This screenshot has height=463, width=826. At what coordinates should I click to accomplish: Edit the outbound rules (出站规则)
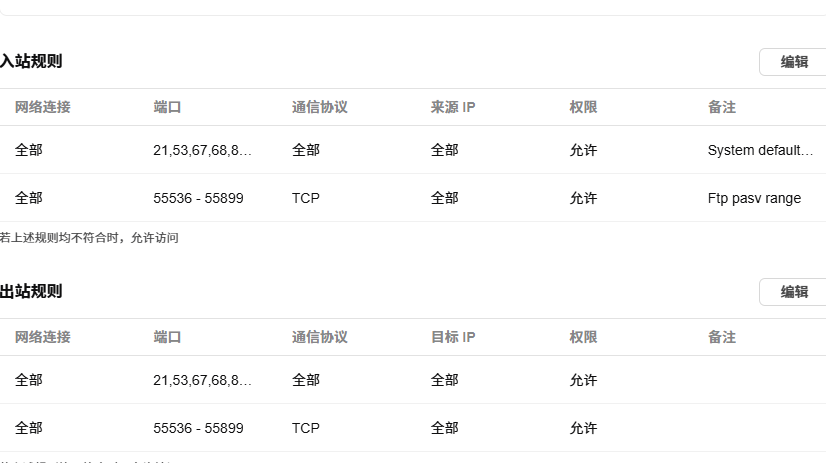(793, 292)
